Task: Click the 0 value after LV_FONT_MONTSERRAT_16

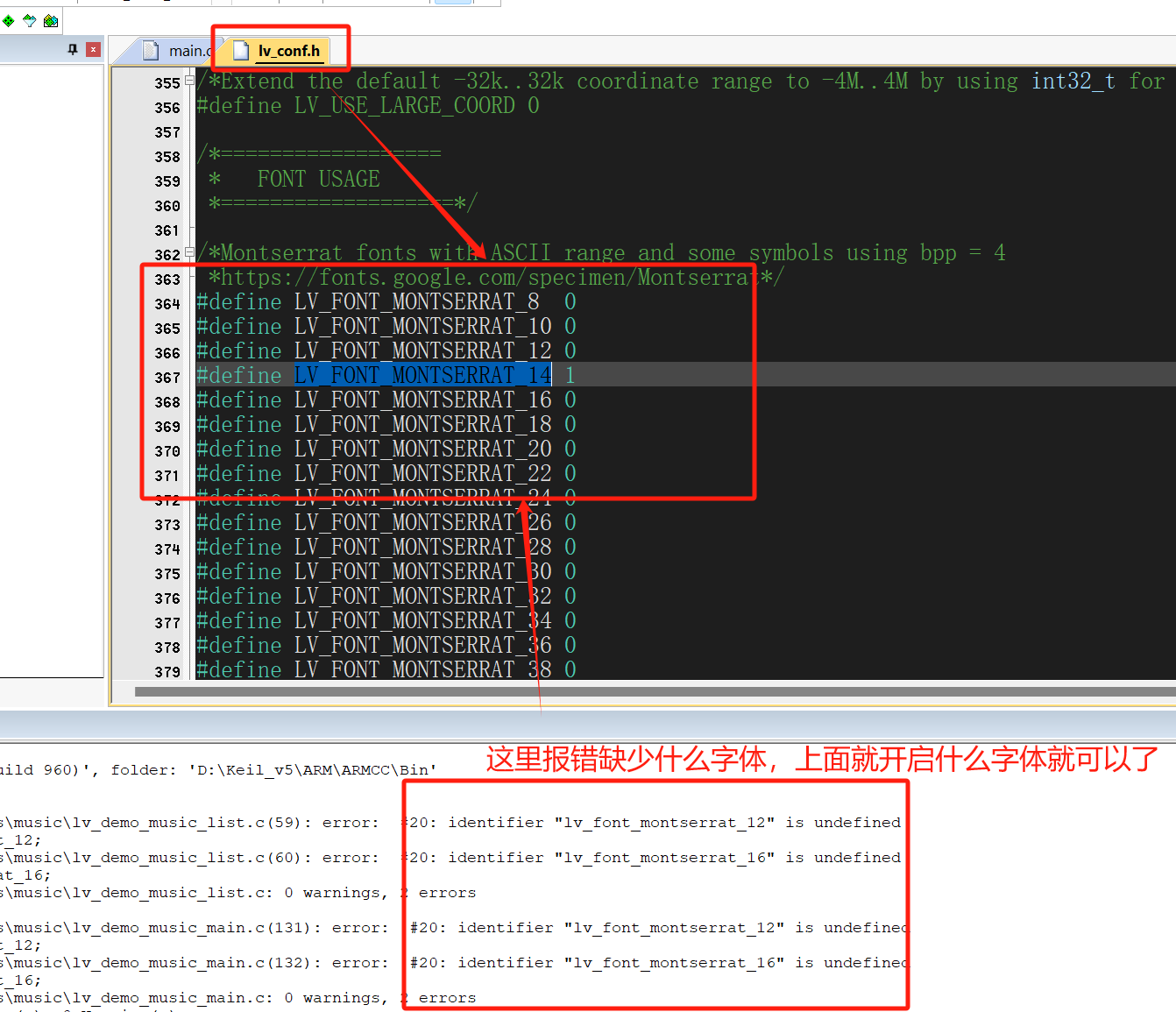Action: click(570, 400)
